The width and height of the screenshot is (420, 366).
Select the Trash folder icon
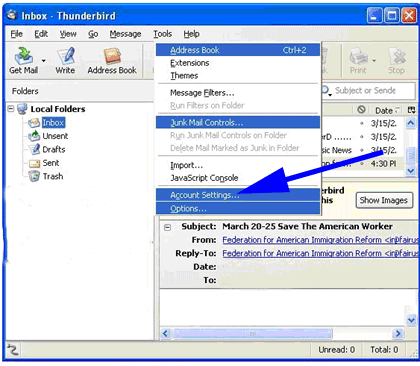tap(34, 176)
